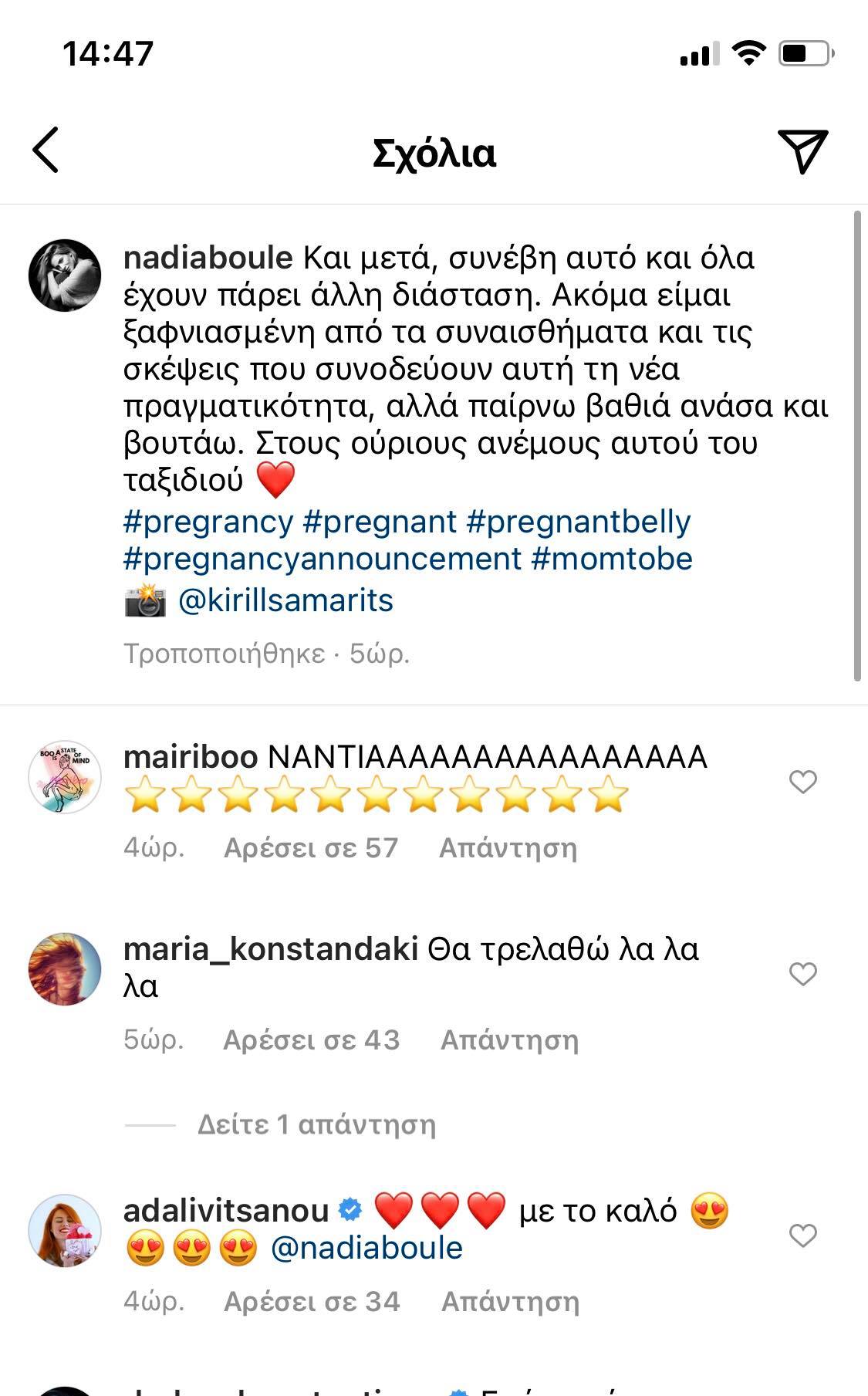Open mairiboo avatar
Screen dimensions: 868x1396
(x=65, y=777)
